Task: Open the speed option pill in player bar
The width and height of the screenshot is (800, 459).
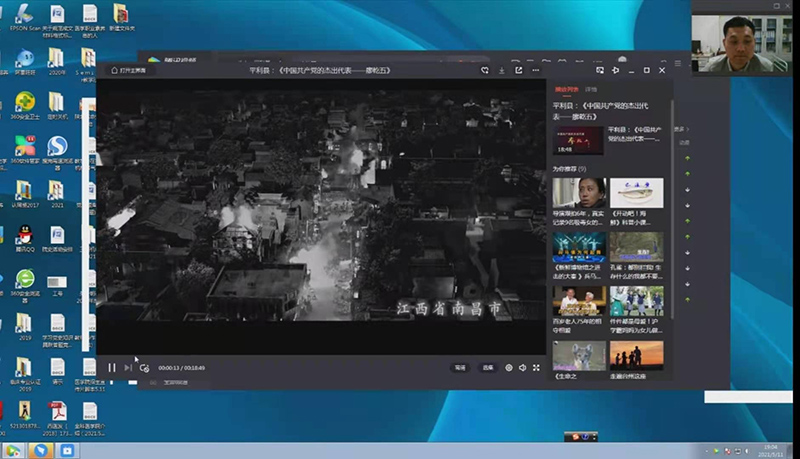Action: pyautogui.click(x=460, y=368)
